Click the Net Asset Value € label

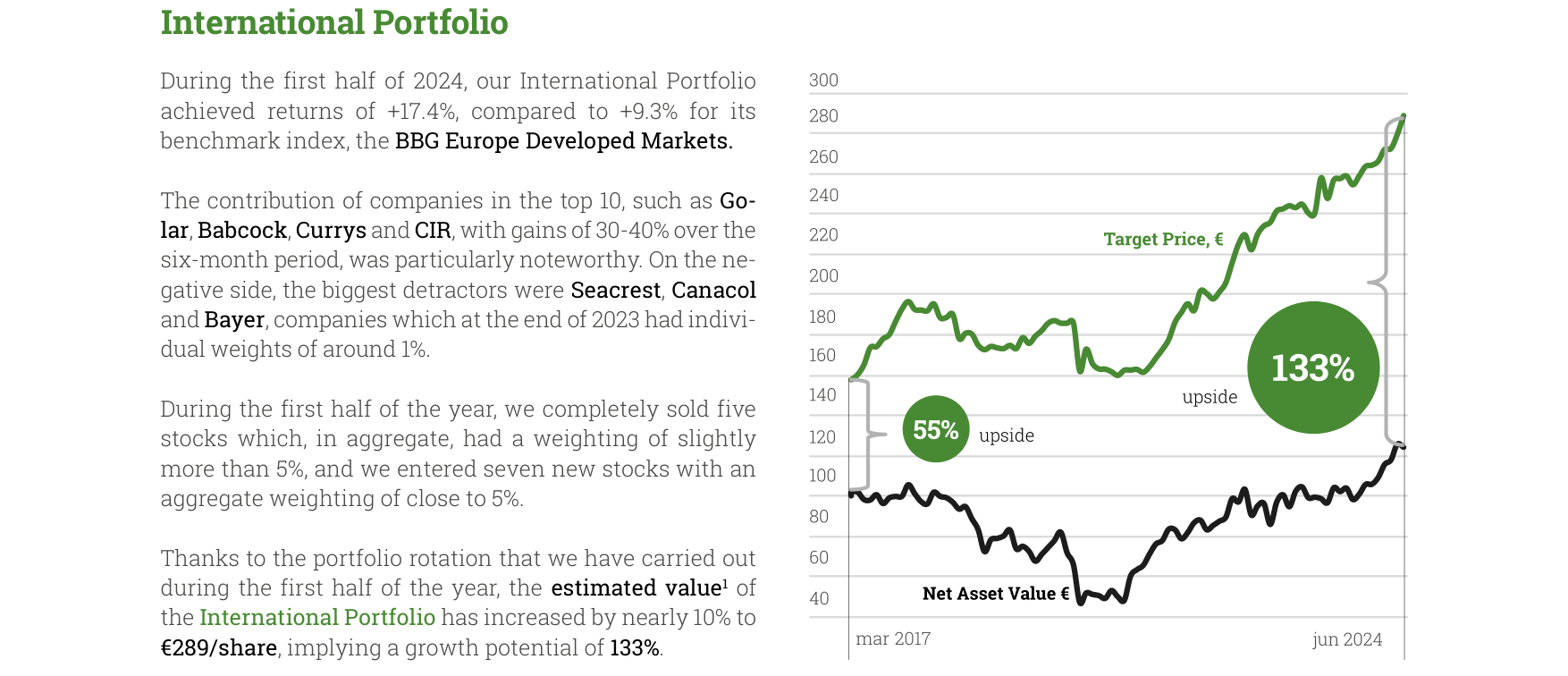pyautogui.click(x=996, y=593)
